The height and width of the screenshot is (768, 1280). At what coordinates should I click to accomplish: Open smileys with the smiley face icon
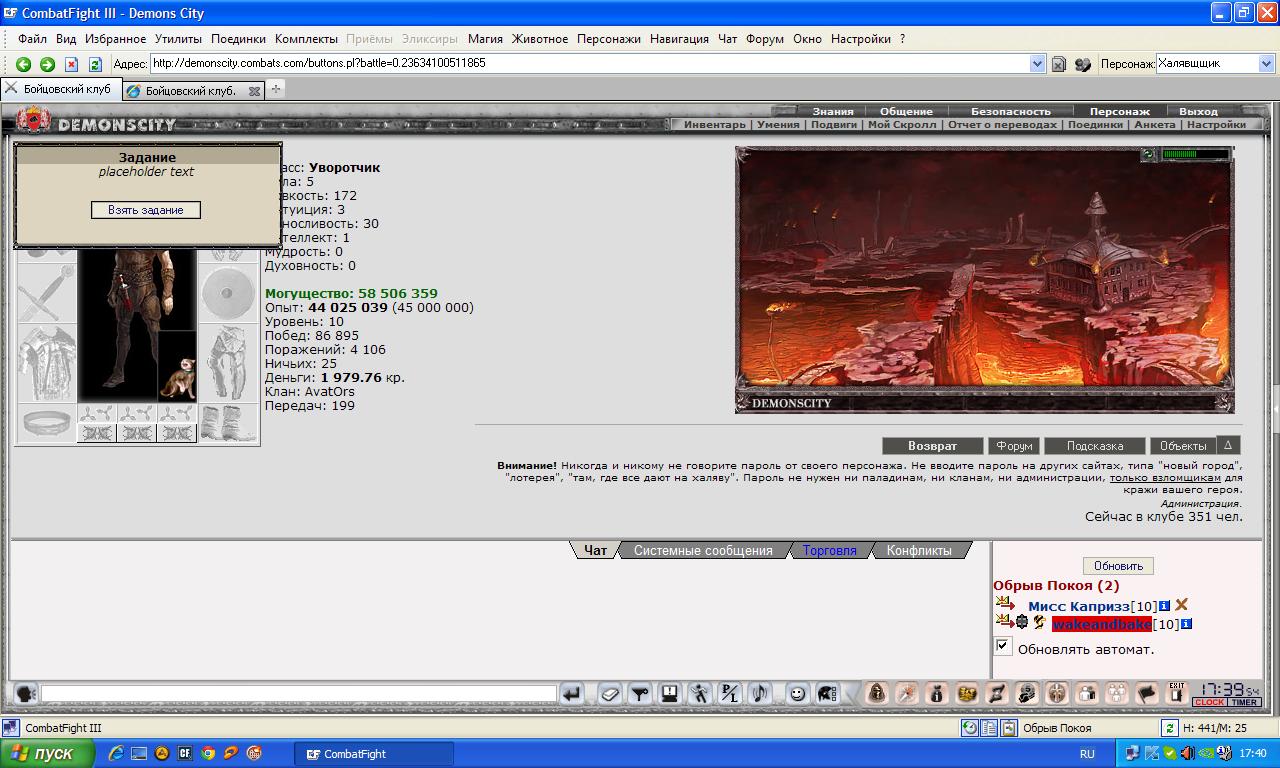(x=797, y=693)
